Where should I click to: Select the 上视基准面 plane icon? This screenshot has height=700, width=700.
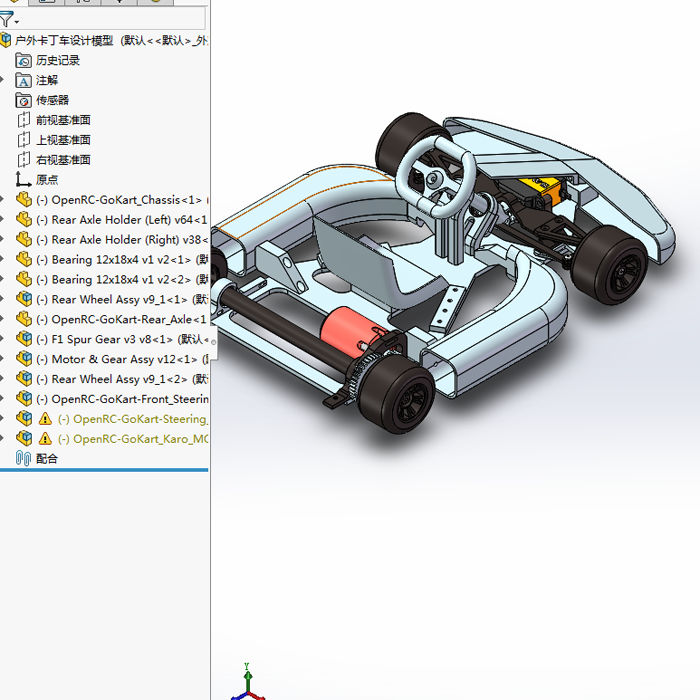24,140
